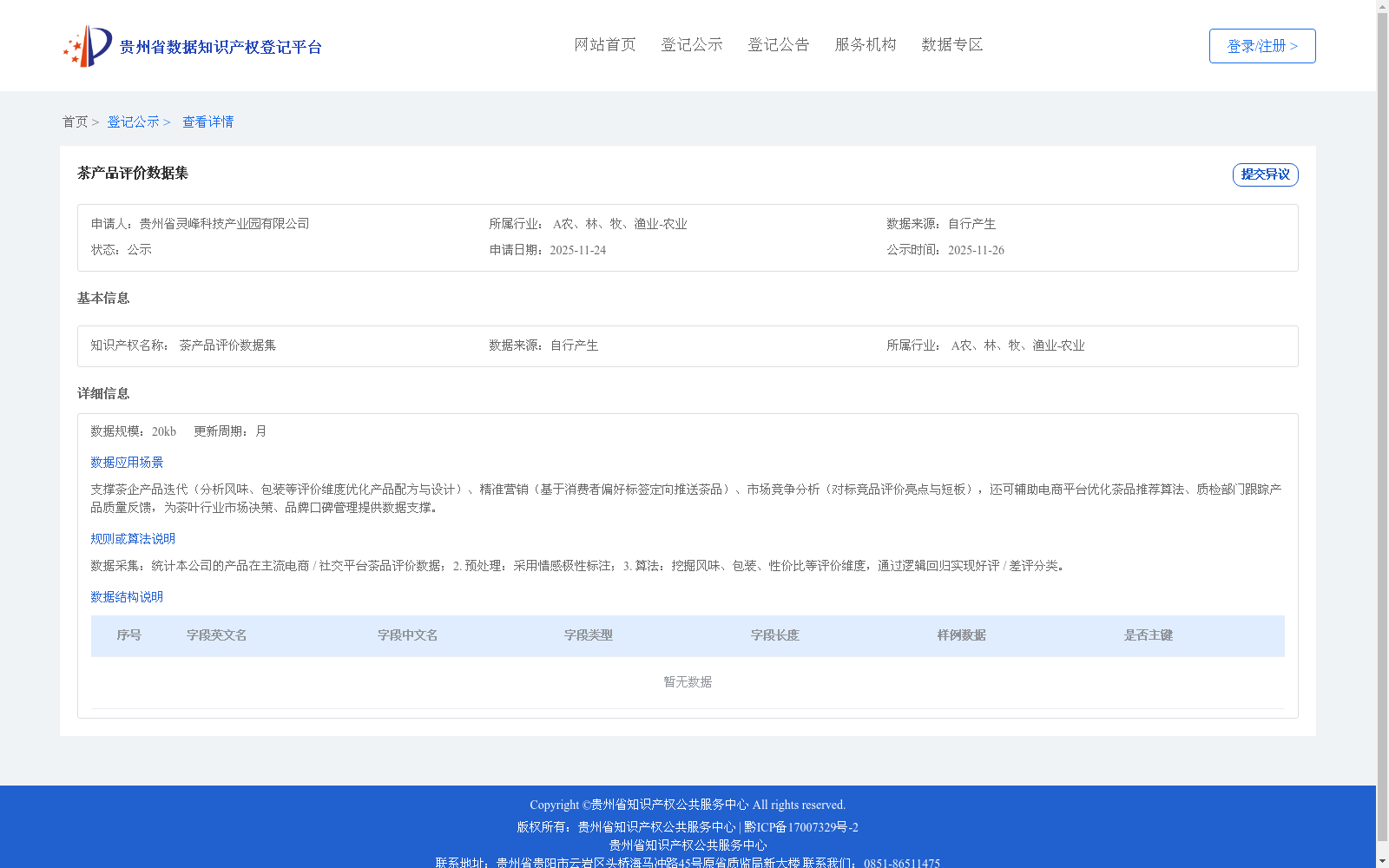Click the application date 2025-11-24
Image resolution: width=1389 pixels, height=868 pixels.
pos(577,250)
